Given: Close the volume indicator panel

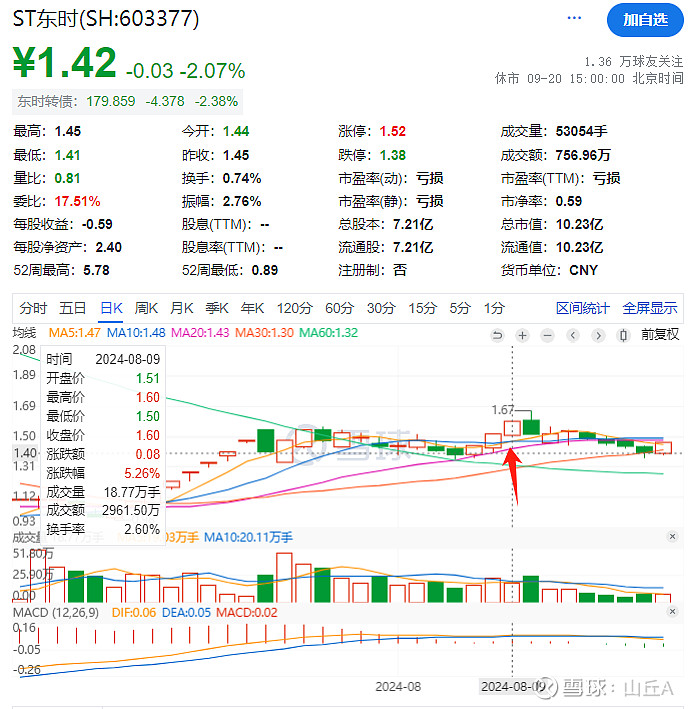Looking at the screenshot, I should pyautogui.click(x=672, y=536).
